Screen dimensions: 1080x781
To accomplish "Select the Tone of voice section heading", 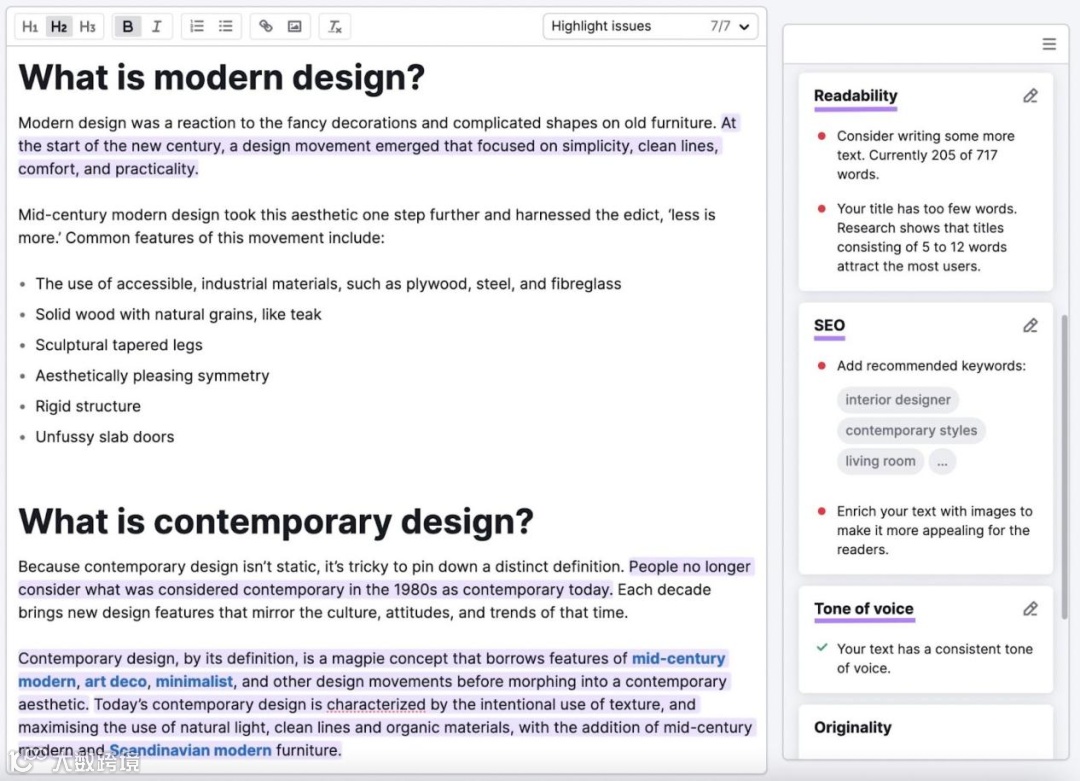I will (x=864, y=609).
